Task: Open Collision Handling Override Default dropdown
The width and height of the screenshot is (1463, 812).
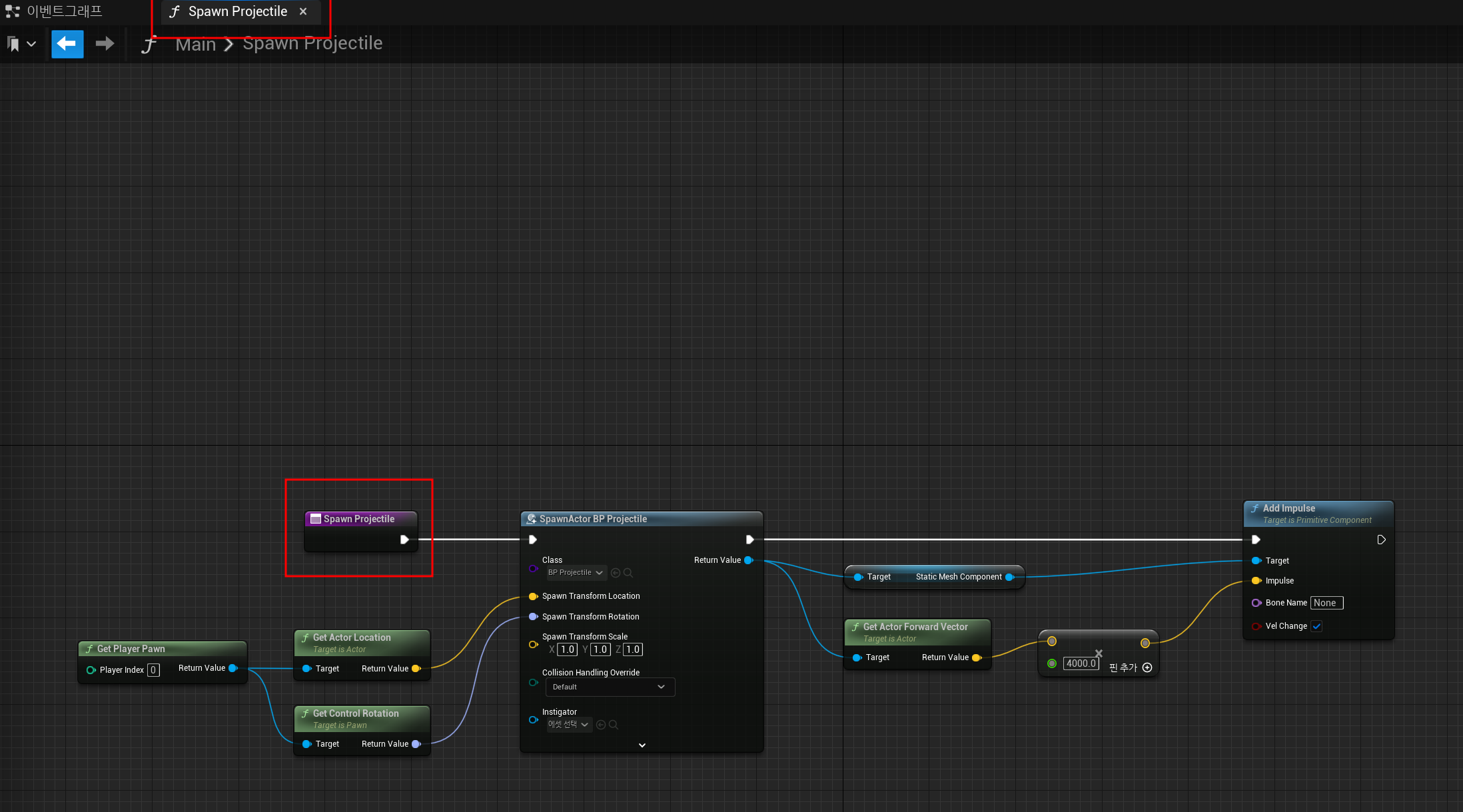Action: click(x=610, y=687)
